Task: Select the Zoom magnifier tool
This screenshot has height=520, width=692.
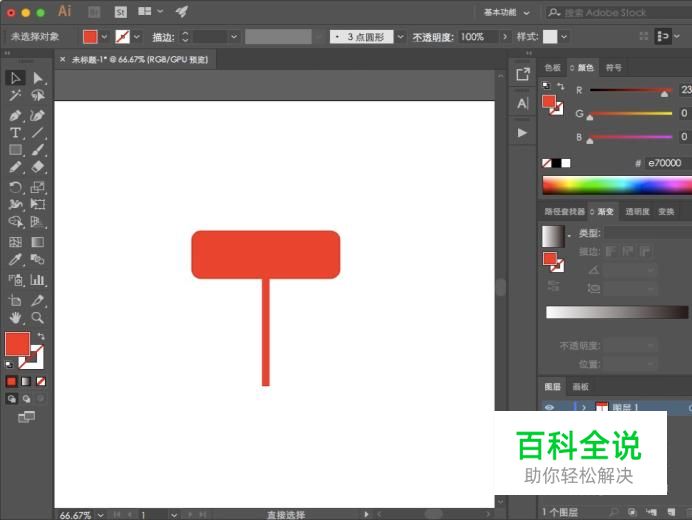Action: pyautogui.click(x=38, y=318)
